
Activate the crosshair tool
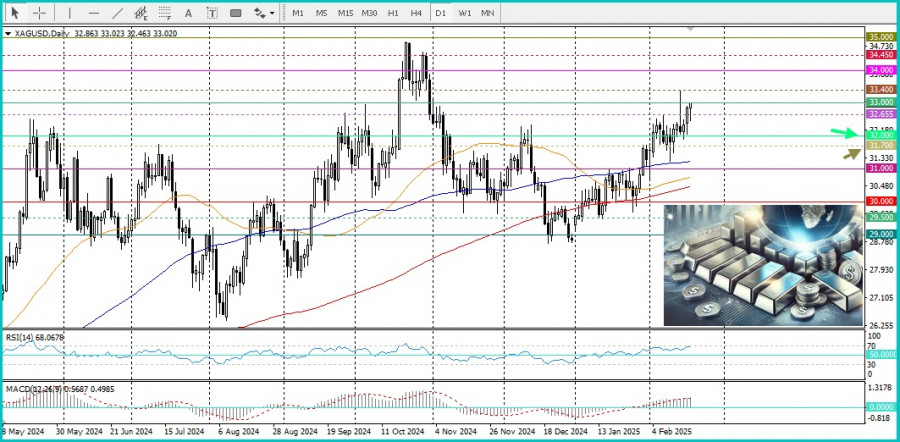[x=39, y=13]
